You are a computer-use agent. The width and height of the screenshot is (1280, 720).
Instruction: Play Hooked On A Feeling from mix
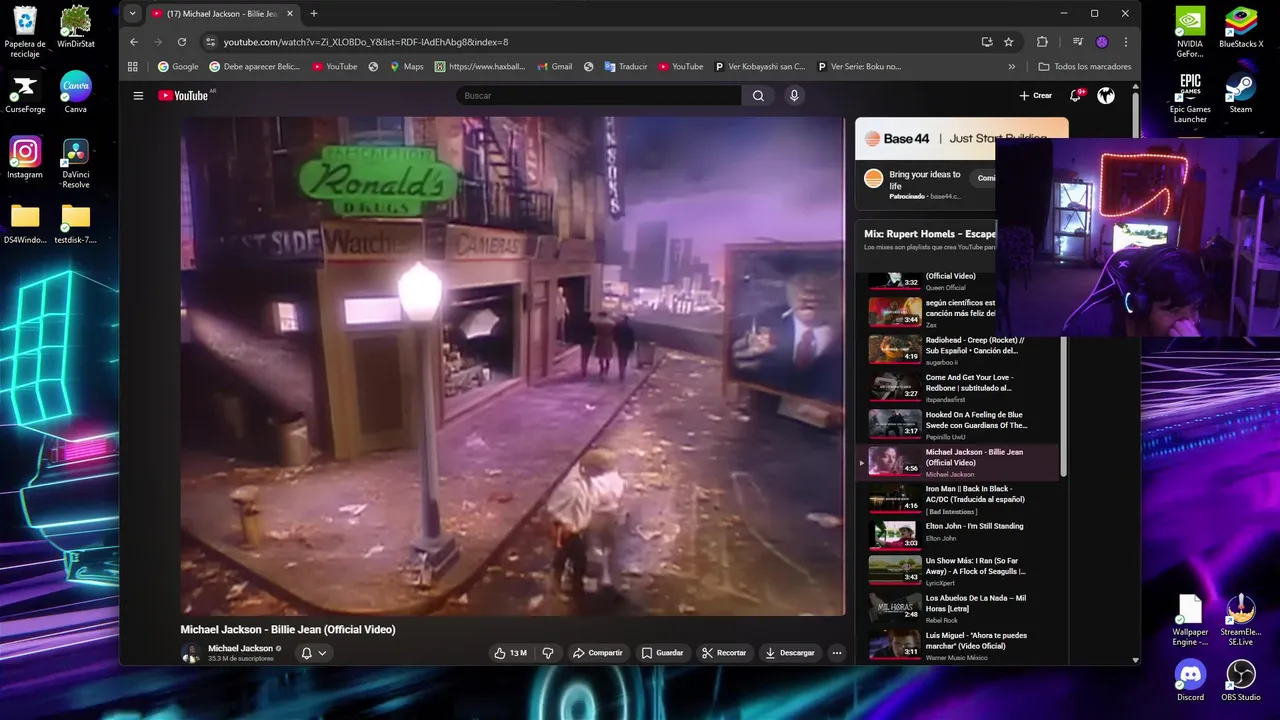(958, 424)
